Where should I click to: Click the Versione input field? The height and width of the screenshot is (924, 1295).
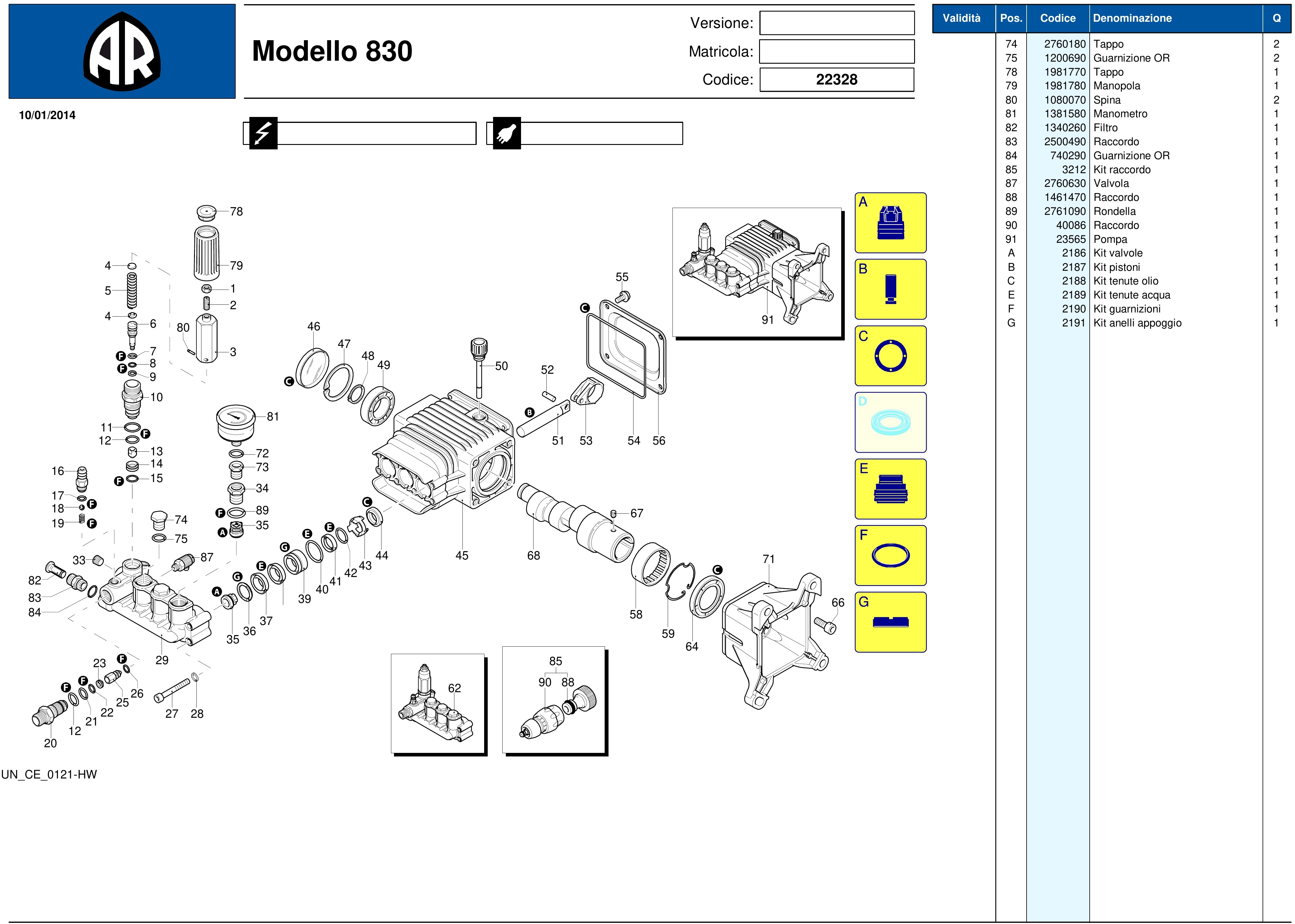[x=836, y=23]
